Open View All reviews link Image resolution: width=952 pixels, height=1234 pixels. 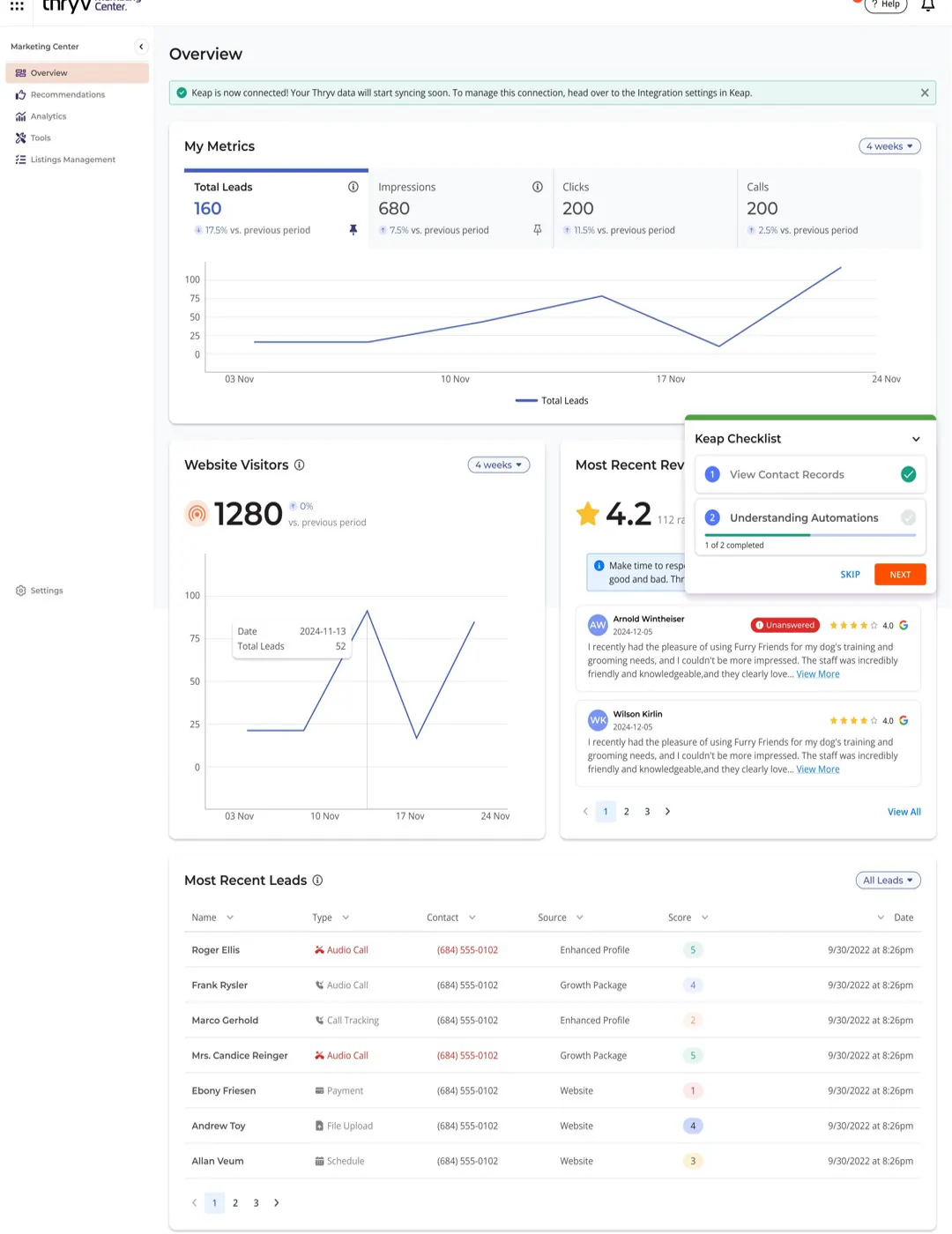(904, 812)
